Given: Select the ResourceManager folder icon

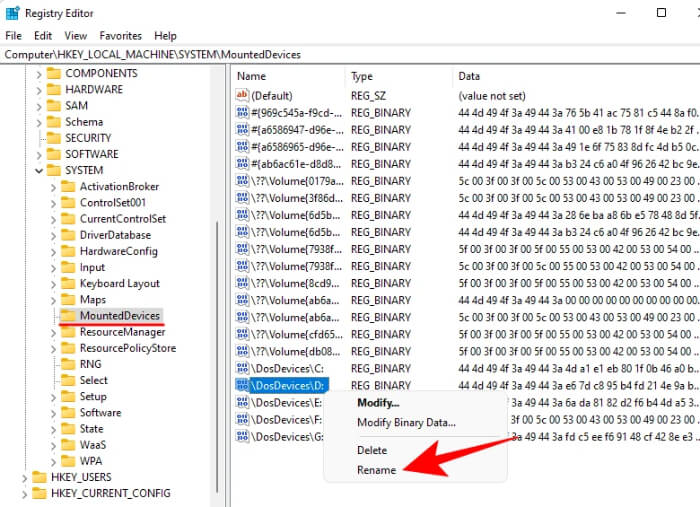Looking at the screenshot, I should [x=68, y=332].
